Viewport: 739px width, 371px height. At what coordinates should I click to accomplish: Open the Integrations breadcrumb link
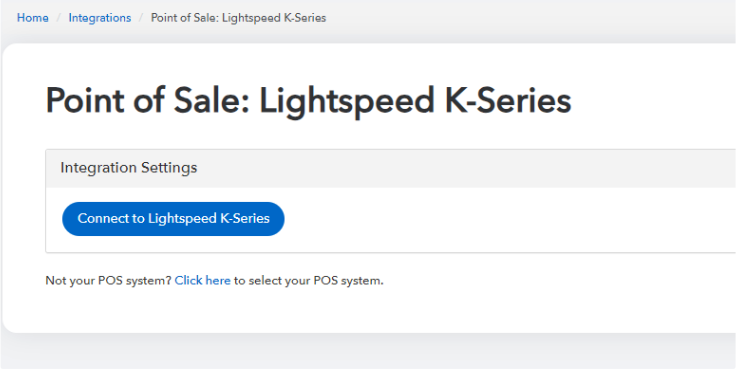coord(100,18)
